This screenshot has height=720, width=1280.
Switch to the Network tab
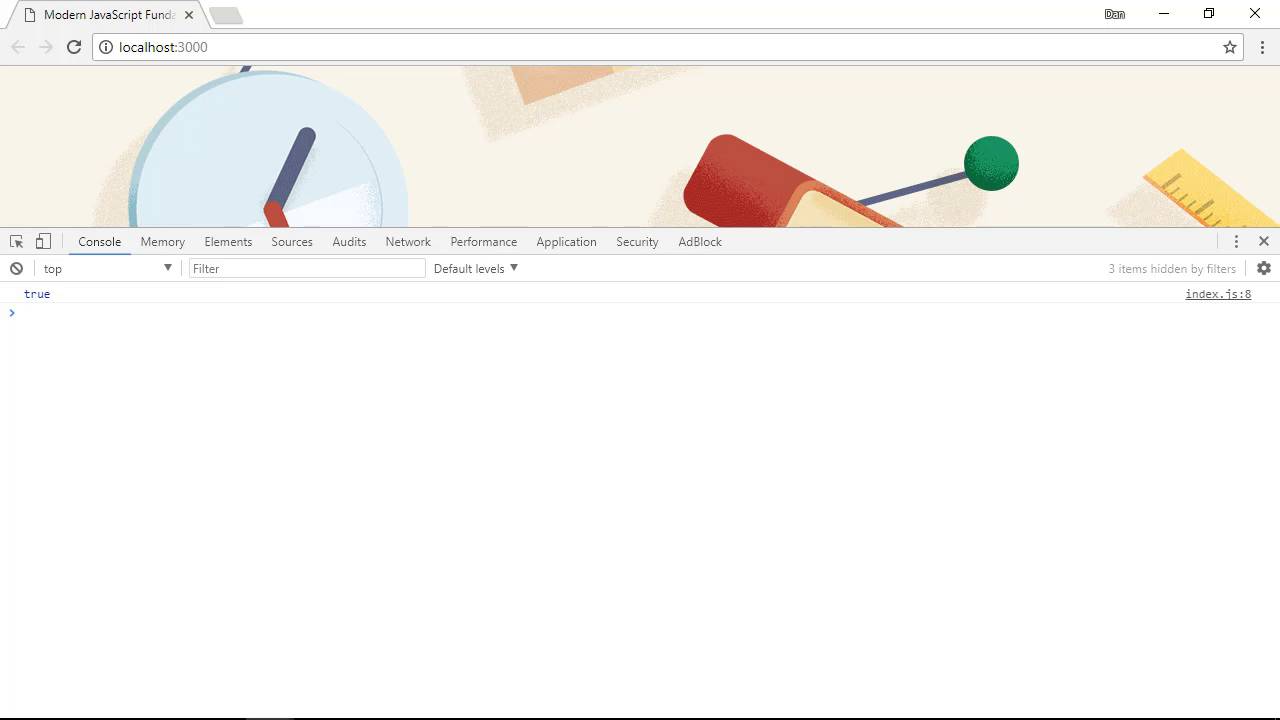click(x=408, y=241)
